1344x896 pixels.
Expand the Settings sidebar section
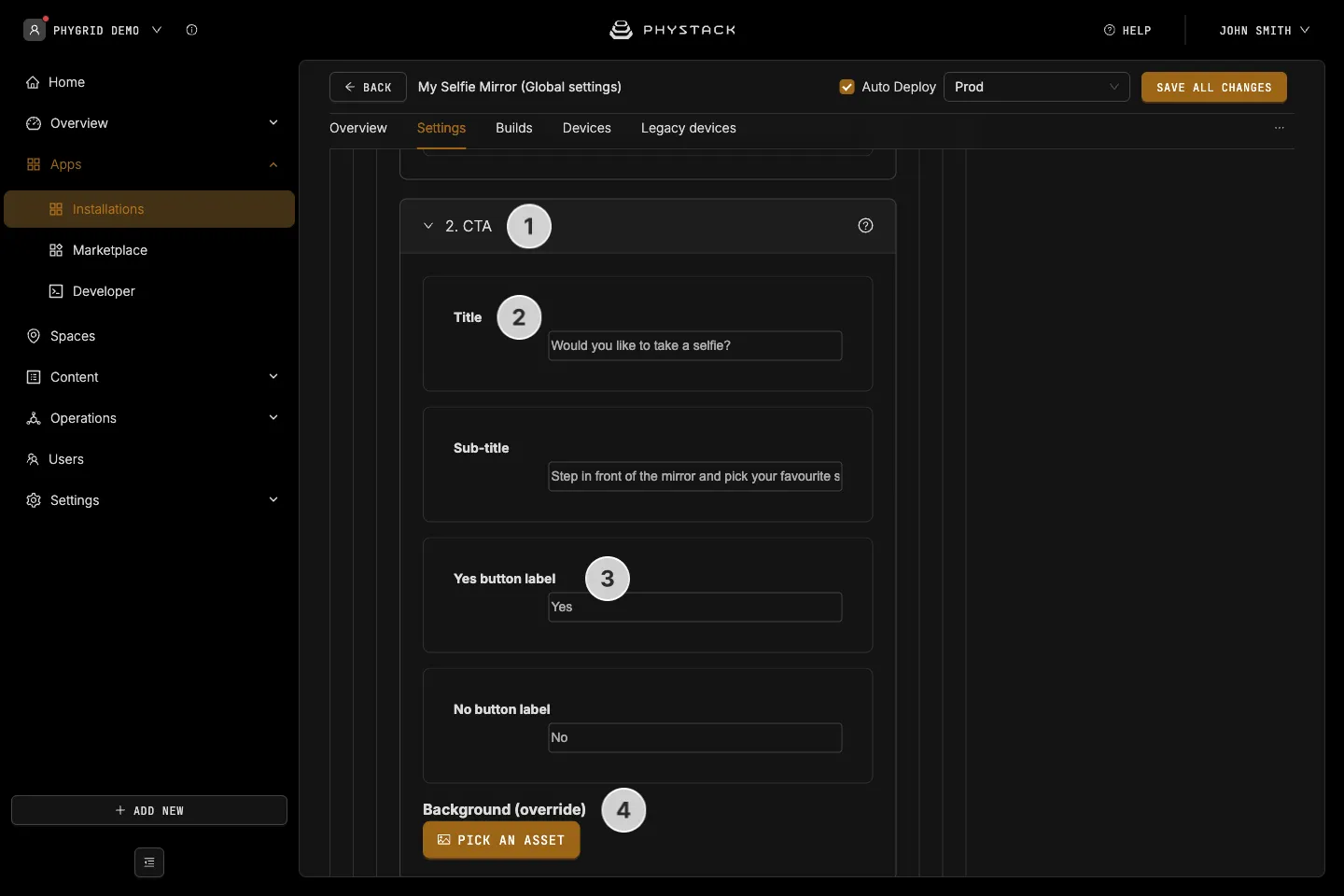pyautogui.click(x=273, y=500)
